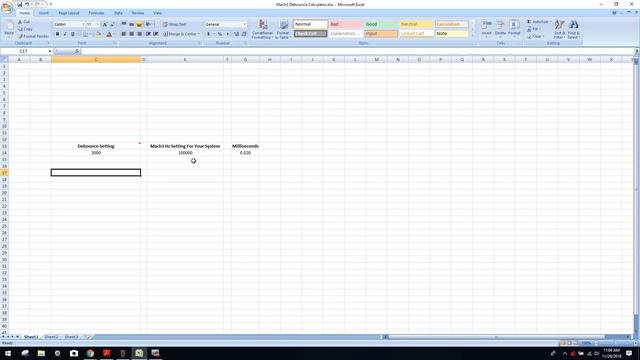
Task: Open the Find & Select binoculars menu
Action: pyautogui.click(x=573, y=29)
